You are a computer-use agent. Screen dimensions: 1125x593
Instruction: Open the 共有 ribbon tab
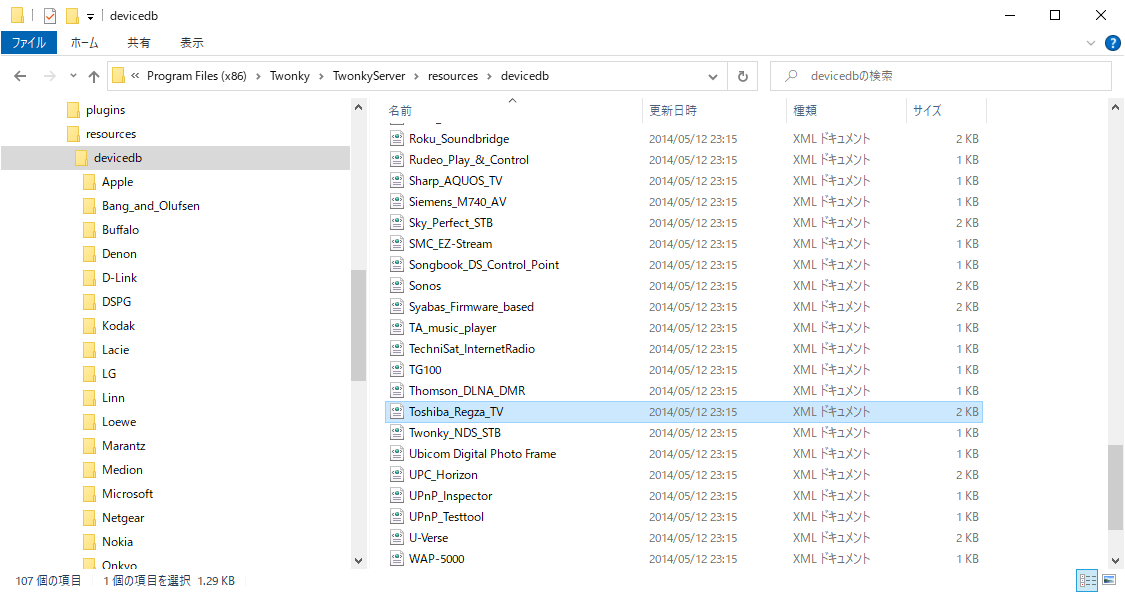click(x=138, y=43)
